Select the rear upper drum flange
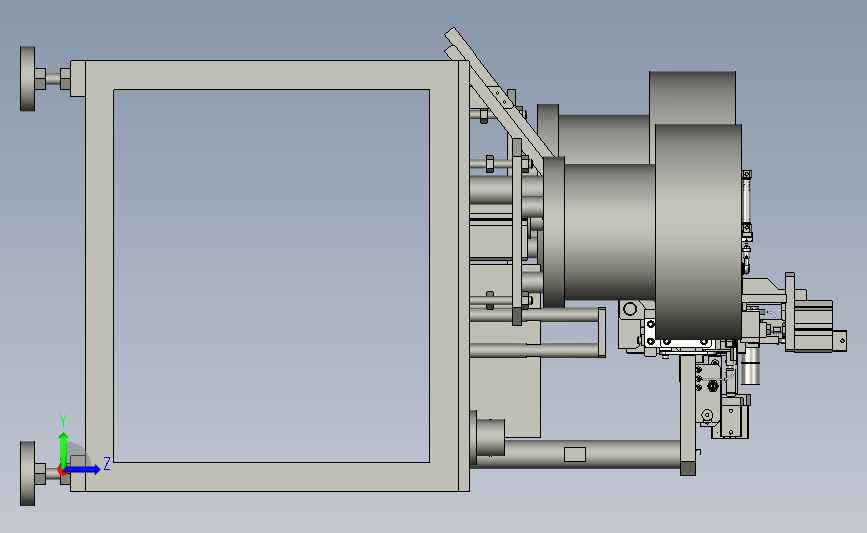The image size is (867, 533). pos(692,97)
